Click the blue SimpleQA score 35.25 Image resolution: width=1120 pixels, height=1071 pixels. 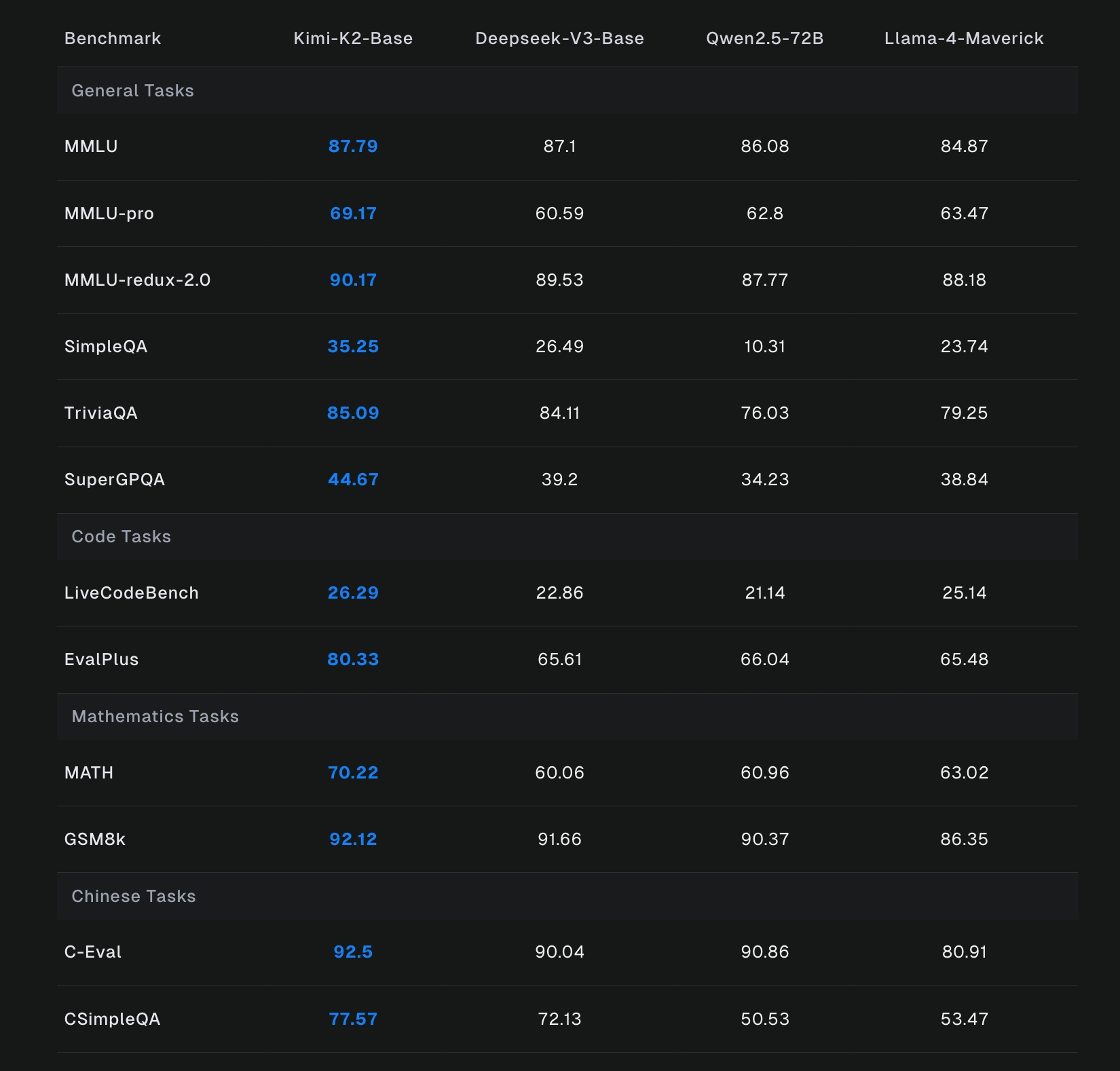(353, 347)
